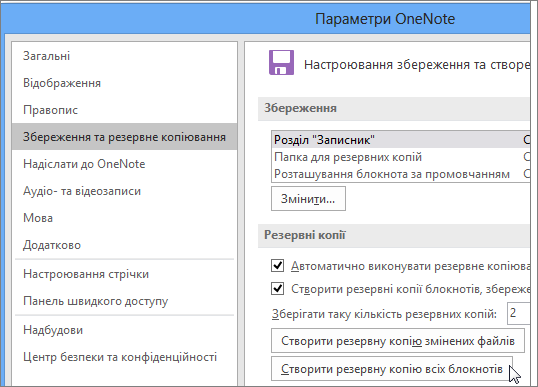538x387 pixels.
Task: Select Збереження та резервне копіювання category
Action: [x=124, y=137]
